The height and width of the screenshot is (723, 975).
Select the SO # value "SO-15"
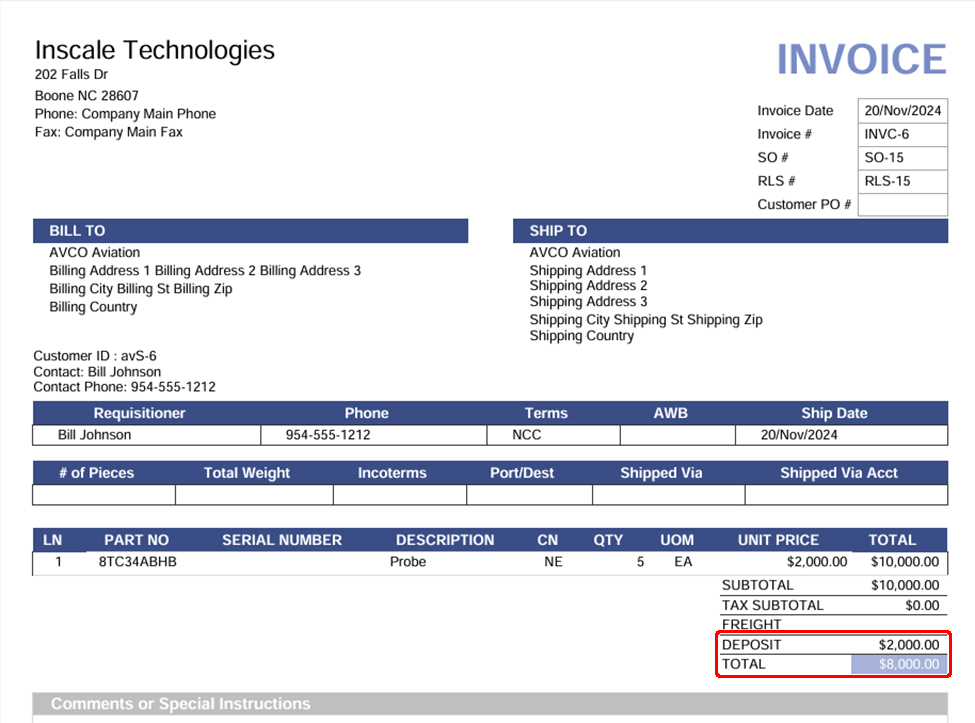point(884,158)
